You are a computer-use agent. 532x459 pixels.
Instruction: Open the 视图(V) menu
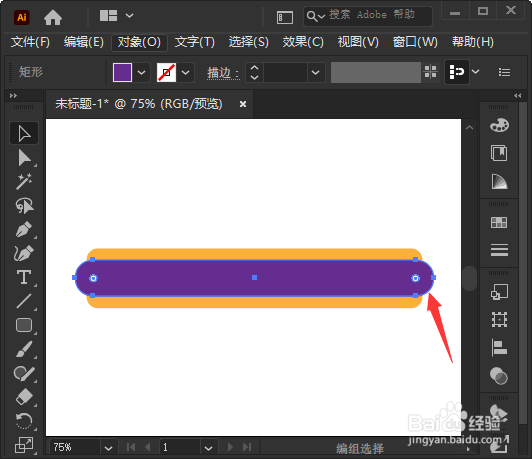pyautogui.click(x=358, y=42)
